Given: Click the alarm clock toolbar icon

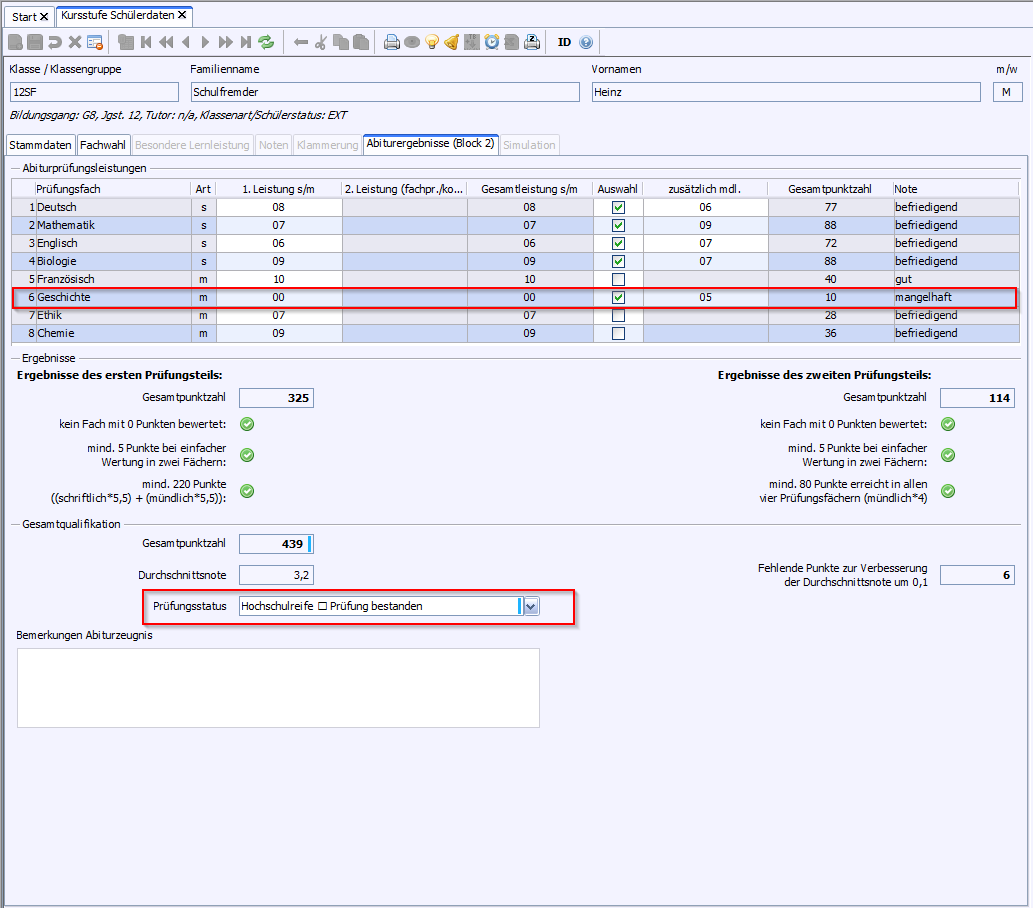Looking at the screenshot, I should click(492, 42).
